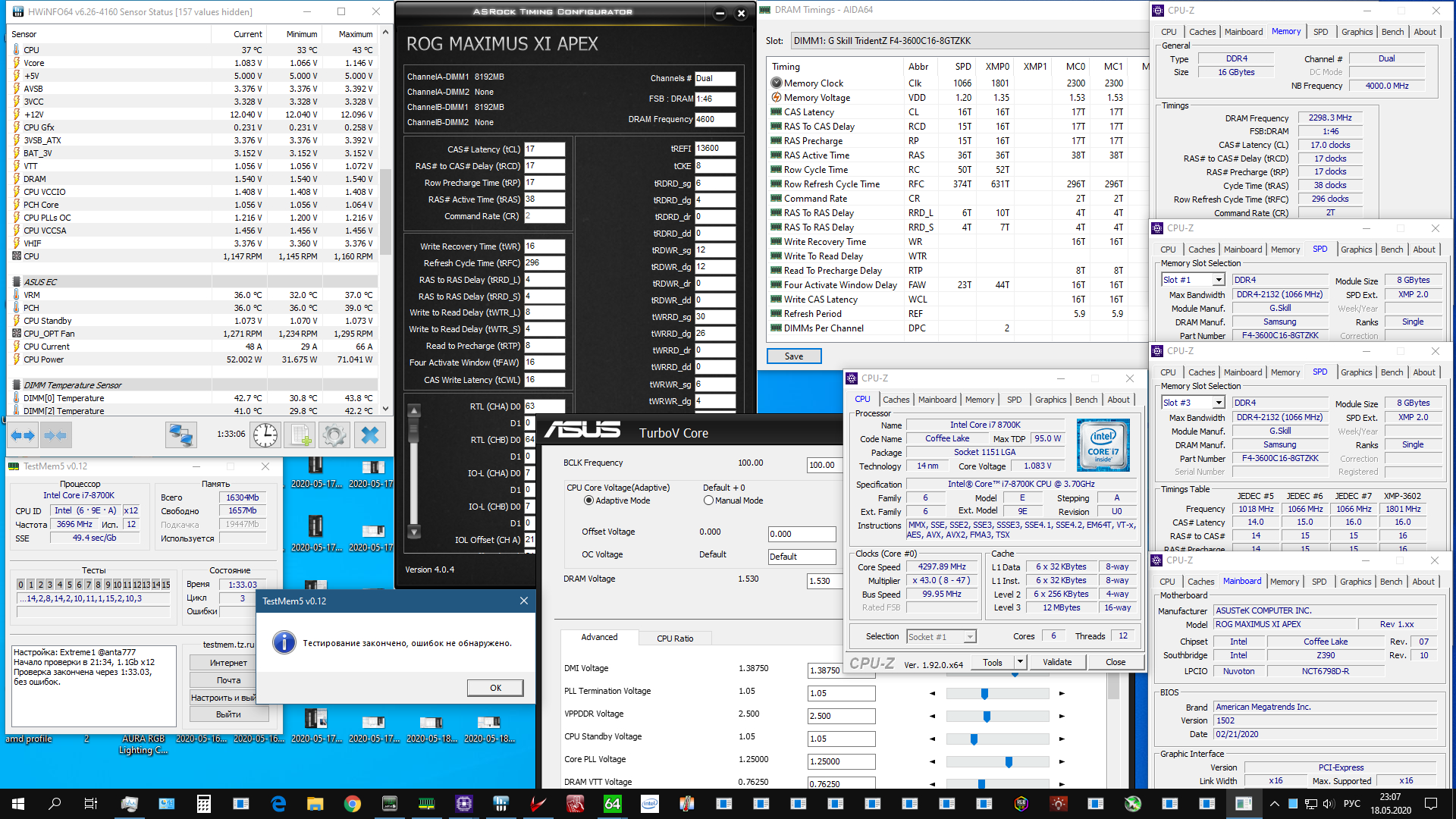This screenshot has height=819, width=1456.
Task: Open Chrome from the Windows taskbar
Action: pos(352,804)
